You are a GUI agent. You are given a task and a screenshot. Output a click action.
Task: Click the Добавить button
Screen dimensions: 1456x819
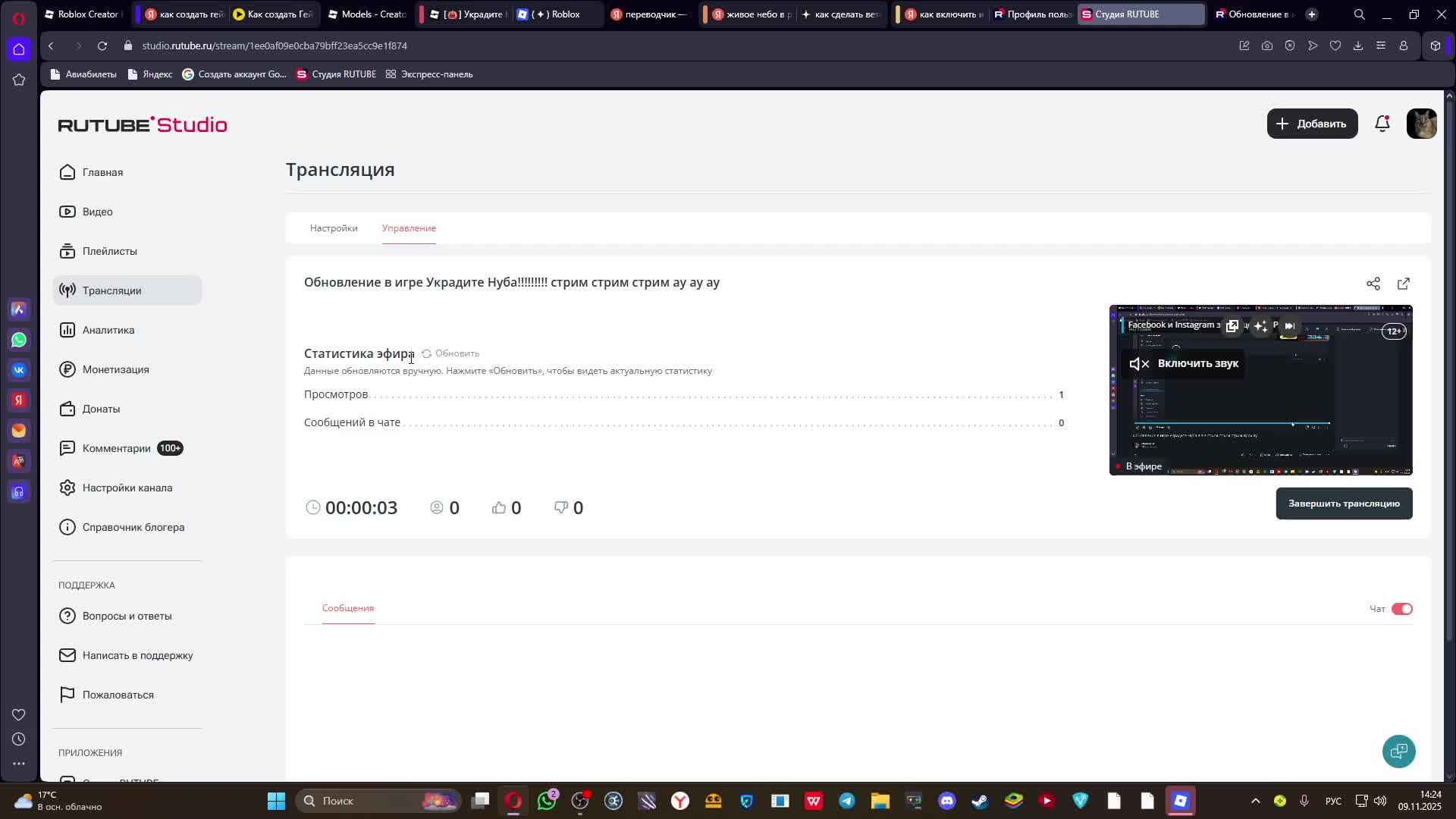(x=1312, y=124)
